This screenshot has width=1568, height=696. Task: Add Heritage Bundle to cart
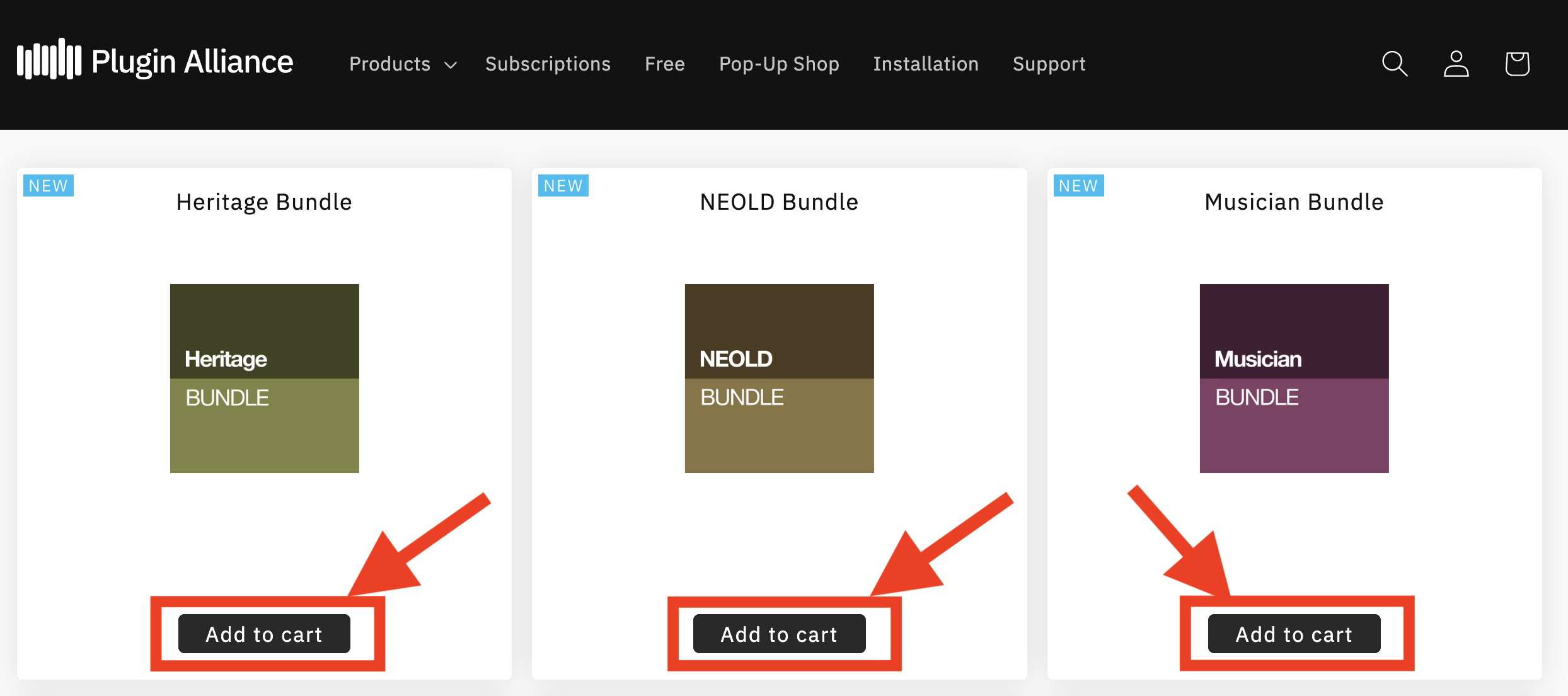coord(264,634)
